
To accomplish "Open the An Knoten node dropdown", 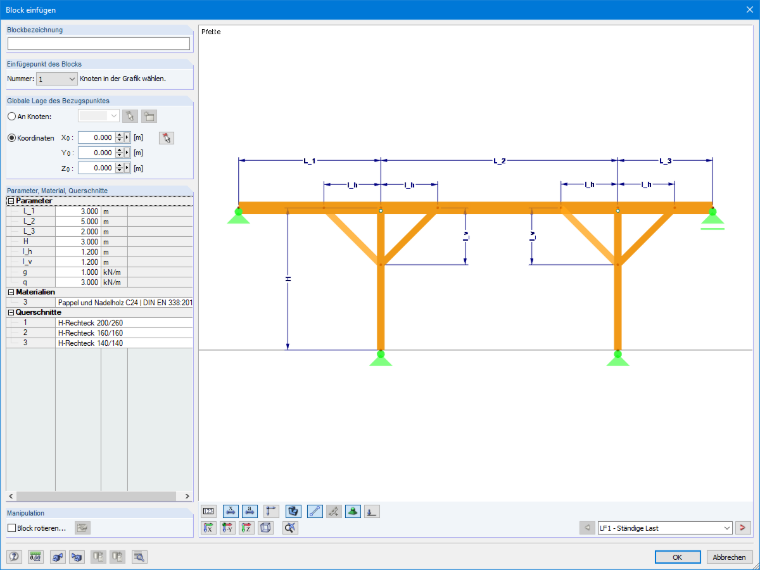I will click(99, 116).
